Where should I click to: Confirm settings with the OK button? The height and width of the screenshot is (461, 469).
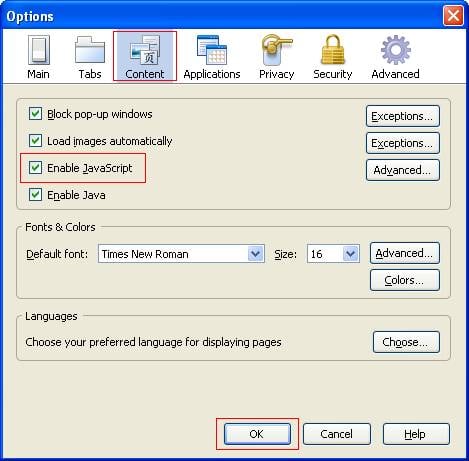[257, 434]
